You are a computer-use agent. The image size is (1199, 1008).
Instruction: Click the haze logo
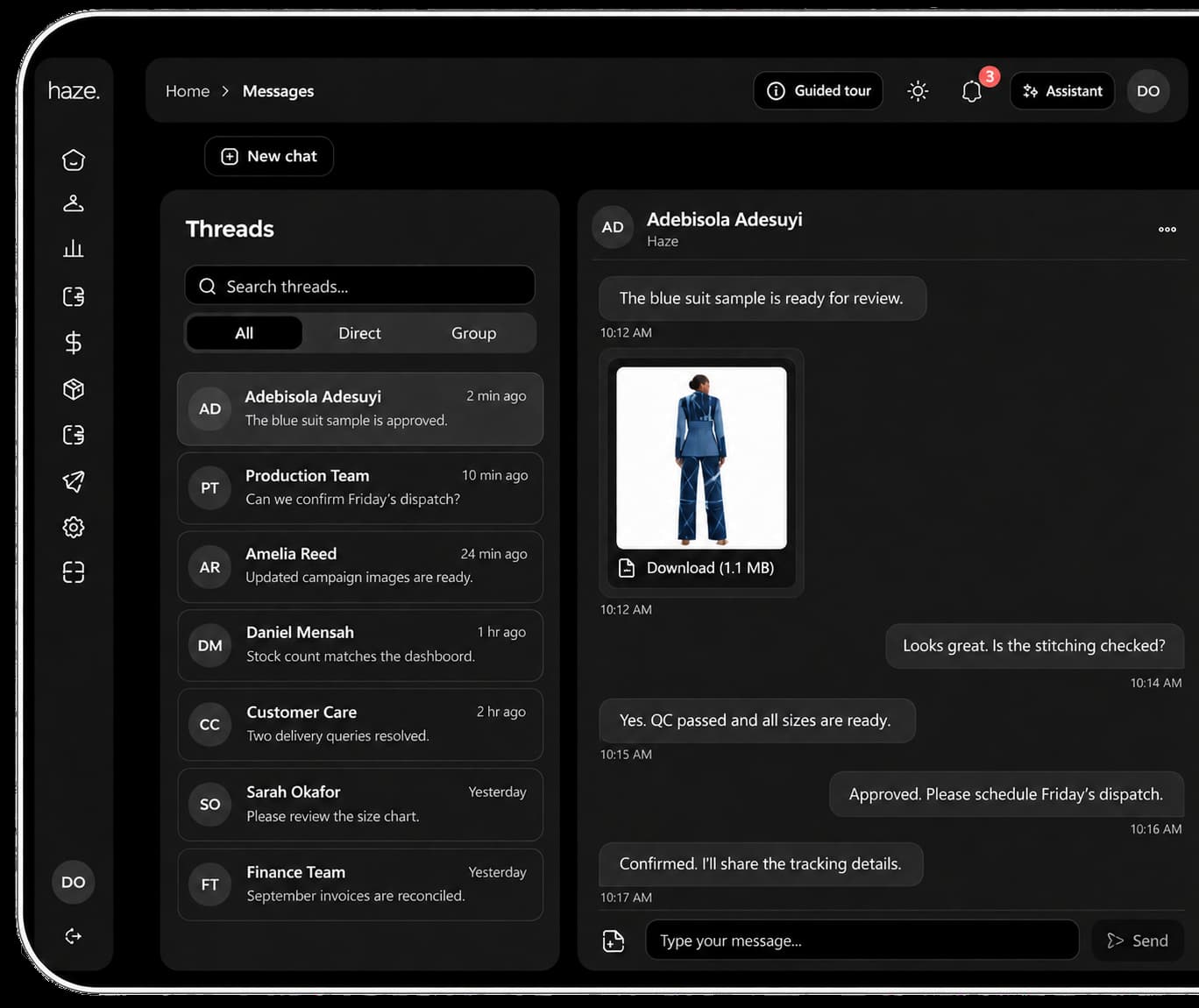[74, 90]
